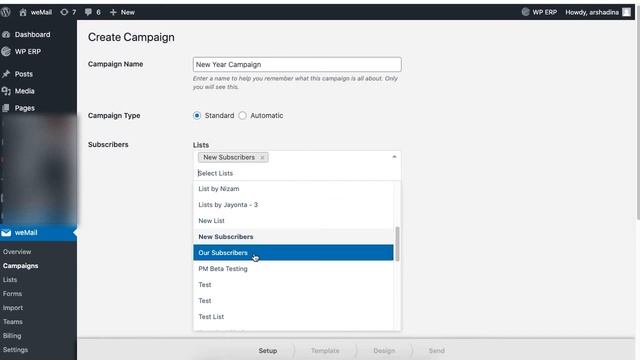Open weMail Settings submenu item
Screen dimensions: 640x360
[x=15, y=350]
